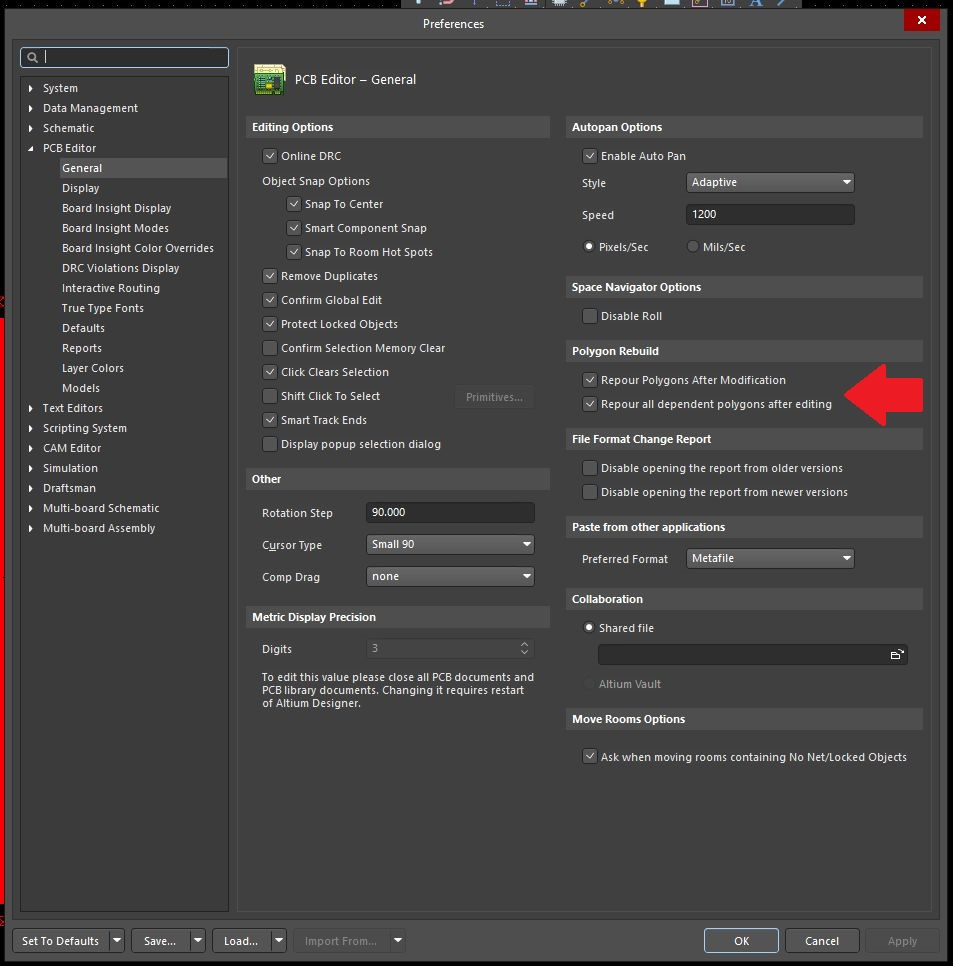Open the Save button dropdown arrow
This screenshot has height=966, width=953.
coord(198,941)
